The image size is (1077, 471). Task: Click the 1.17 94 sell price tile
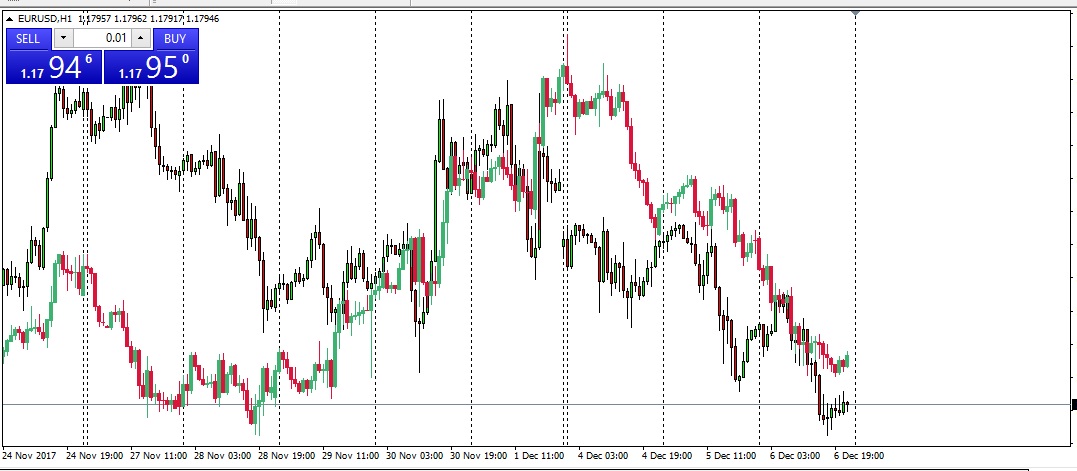(54, 67)
